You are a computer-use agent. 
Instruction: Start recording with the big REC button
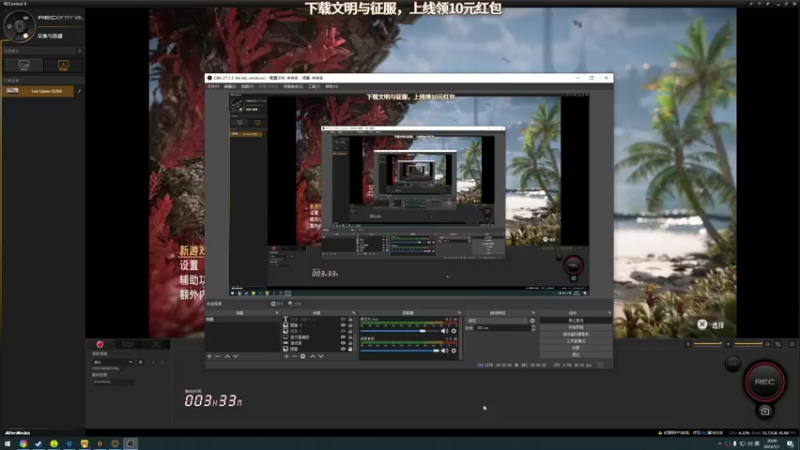(x=764, y=382)
